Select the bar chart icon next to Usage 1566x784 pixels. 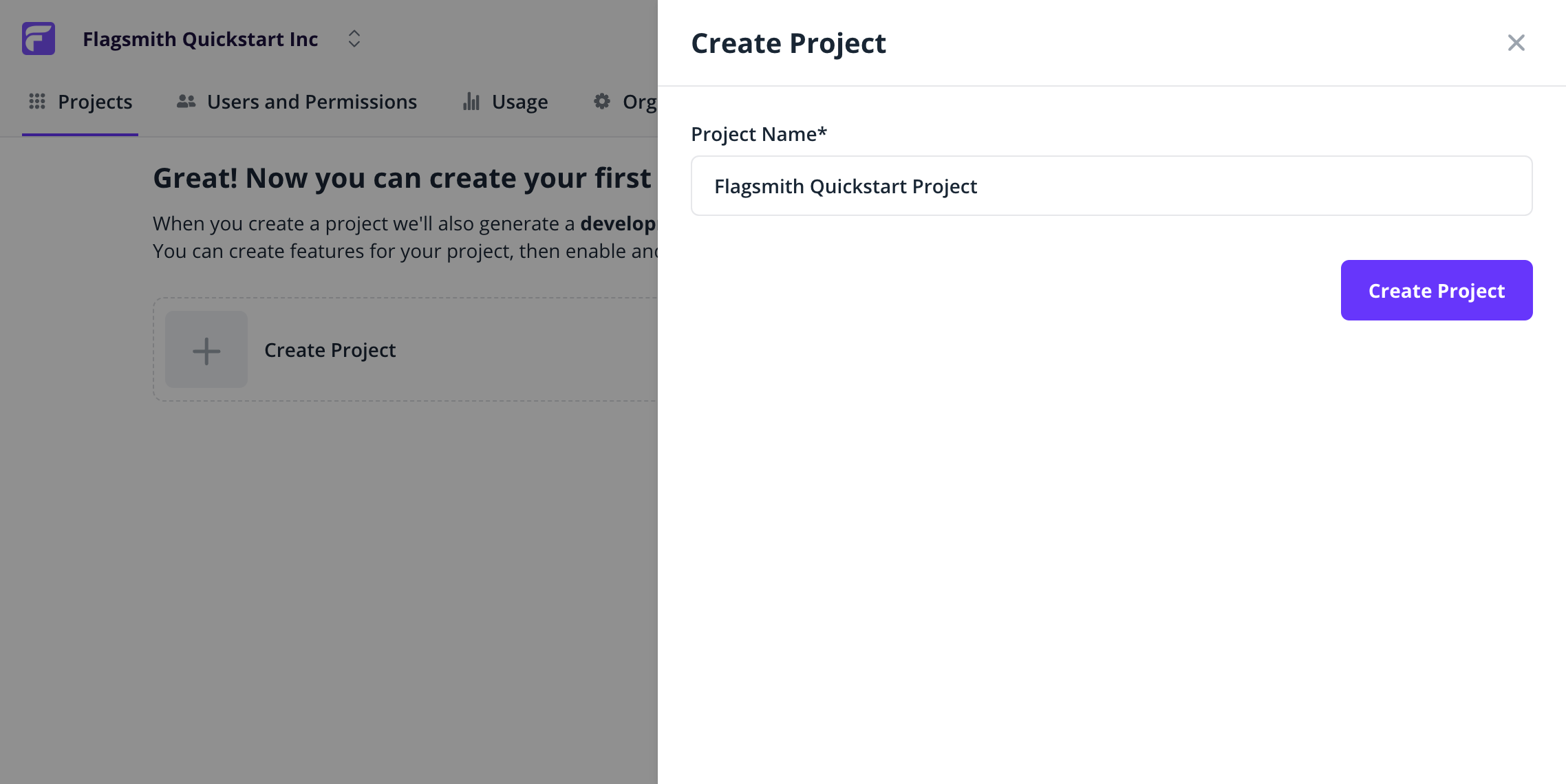471,101
